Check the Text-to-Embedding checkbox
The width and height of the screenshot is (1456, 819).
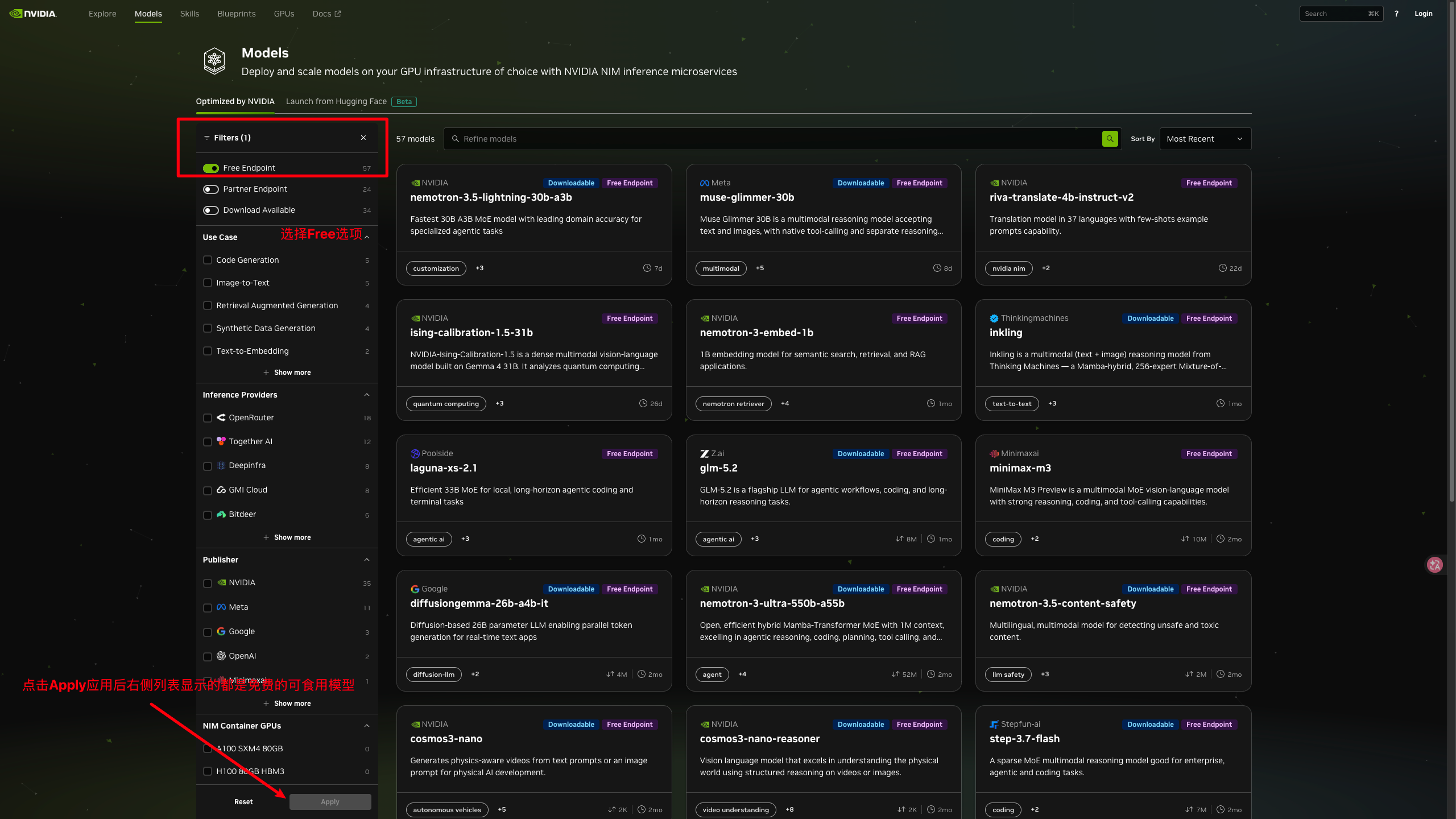[208, 351]
